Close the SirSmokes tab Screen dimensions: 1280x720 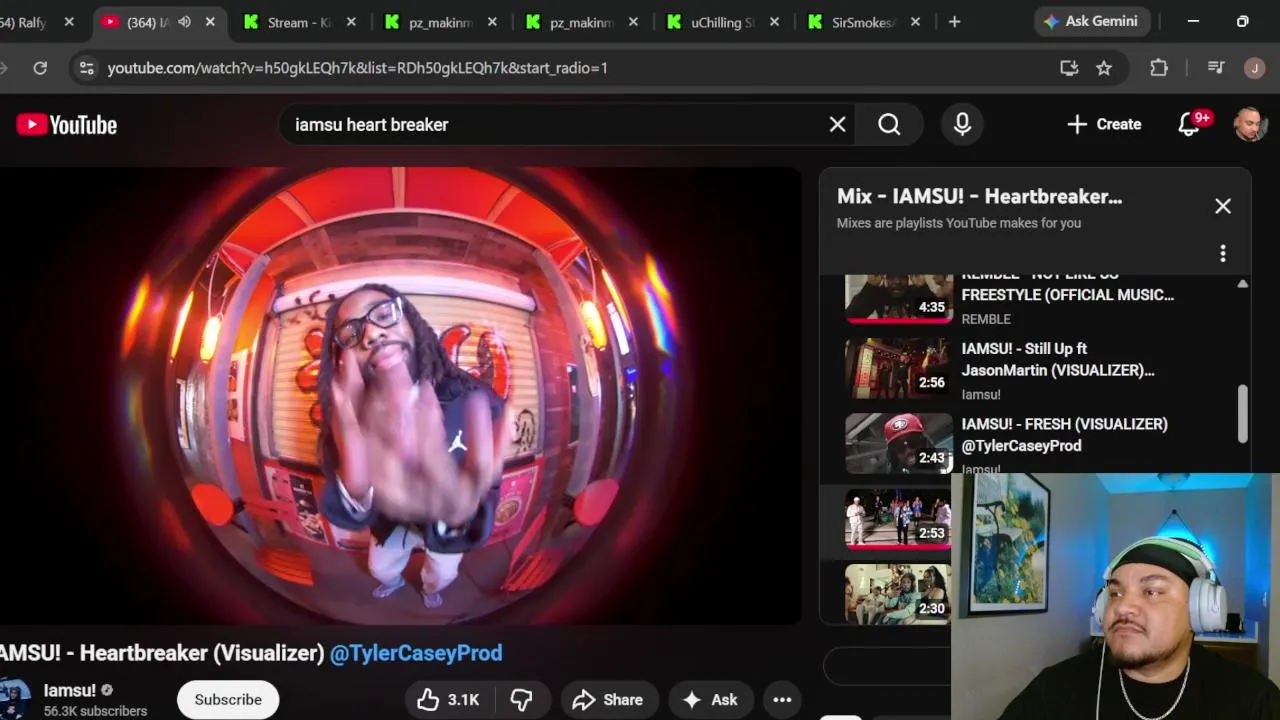coord(915,22)
